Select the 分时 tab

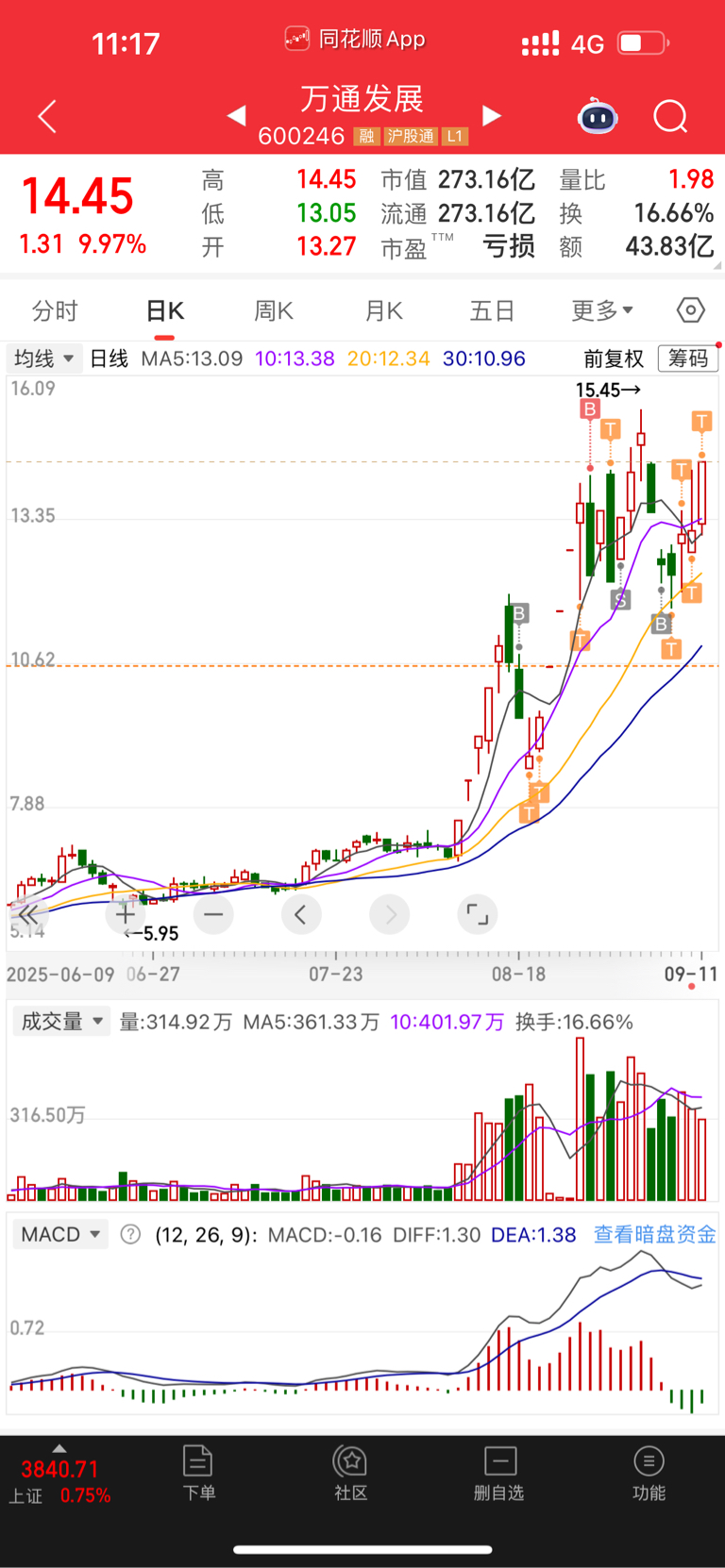pos(55,310)
